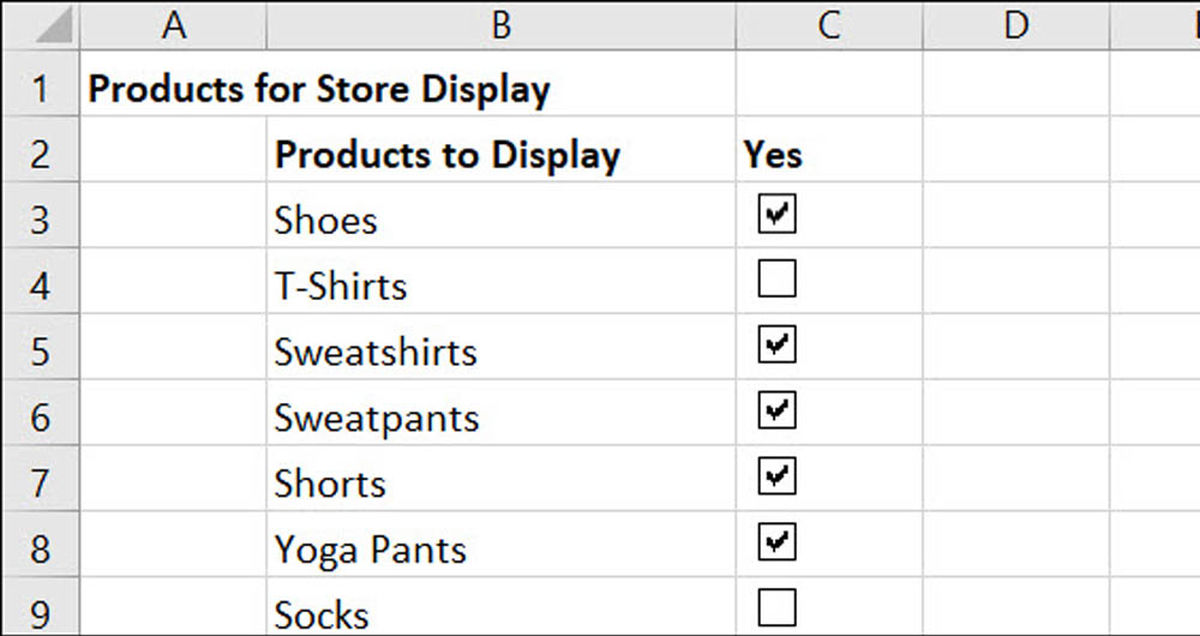Toggle the Sweatpants checkbox off
The height and width of the screenshot is (636, 1200).
pos(777,411)
